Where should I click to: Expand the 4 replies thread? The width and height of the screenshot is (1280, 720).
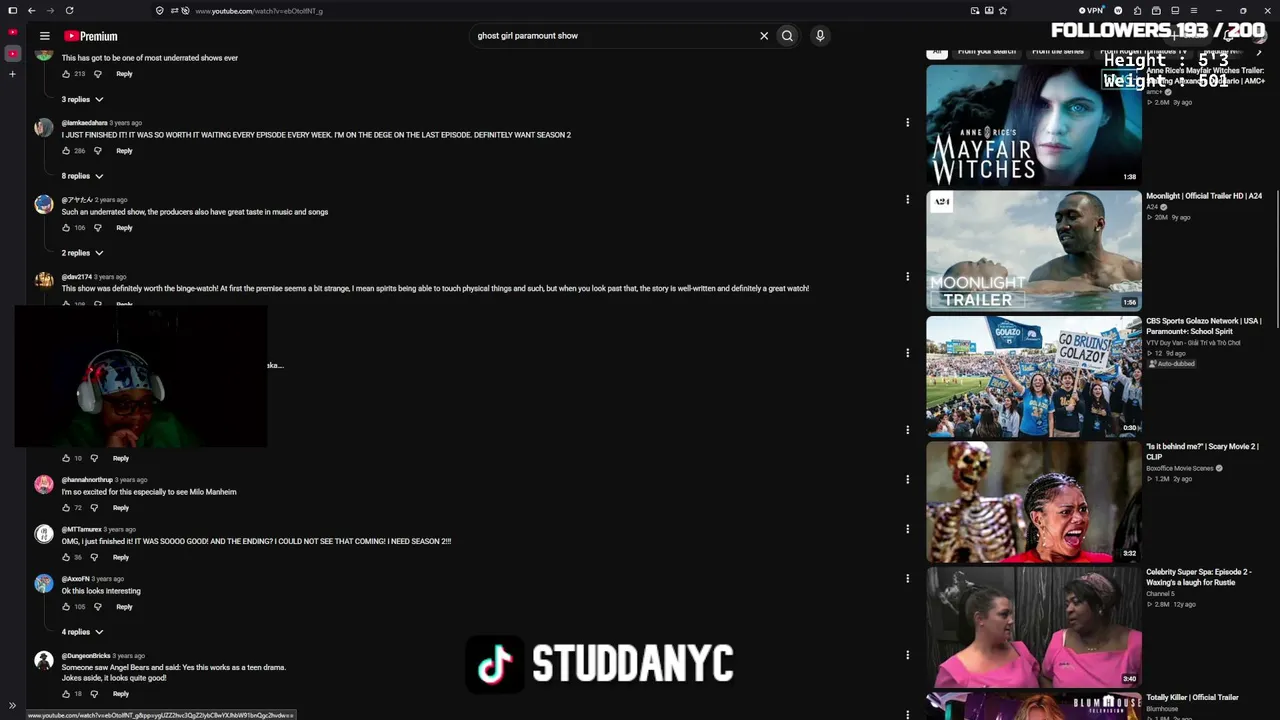(82, 632)
